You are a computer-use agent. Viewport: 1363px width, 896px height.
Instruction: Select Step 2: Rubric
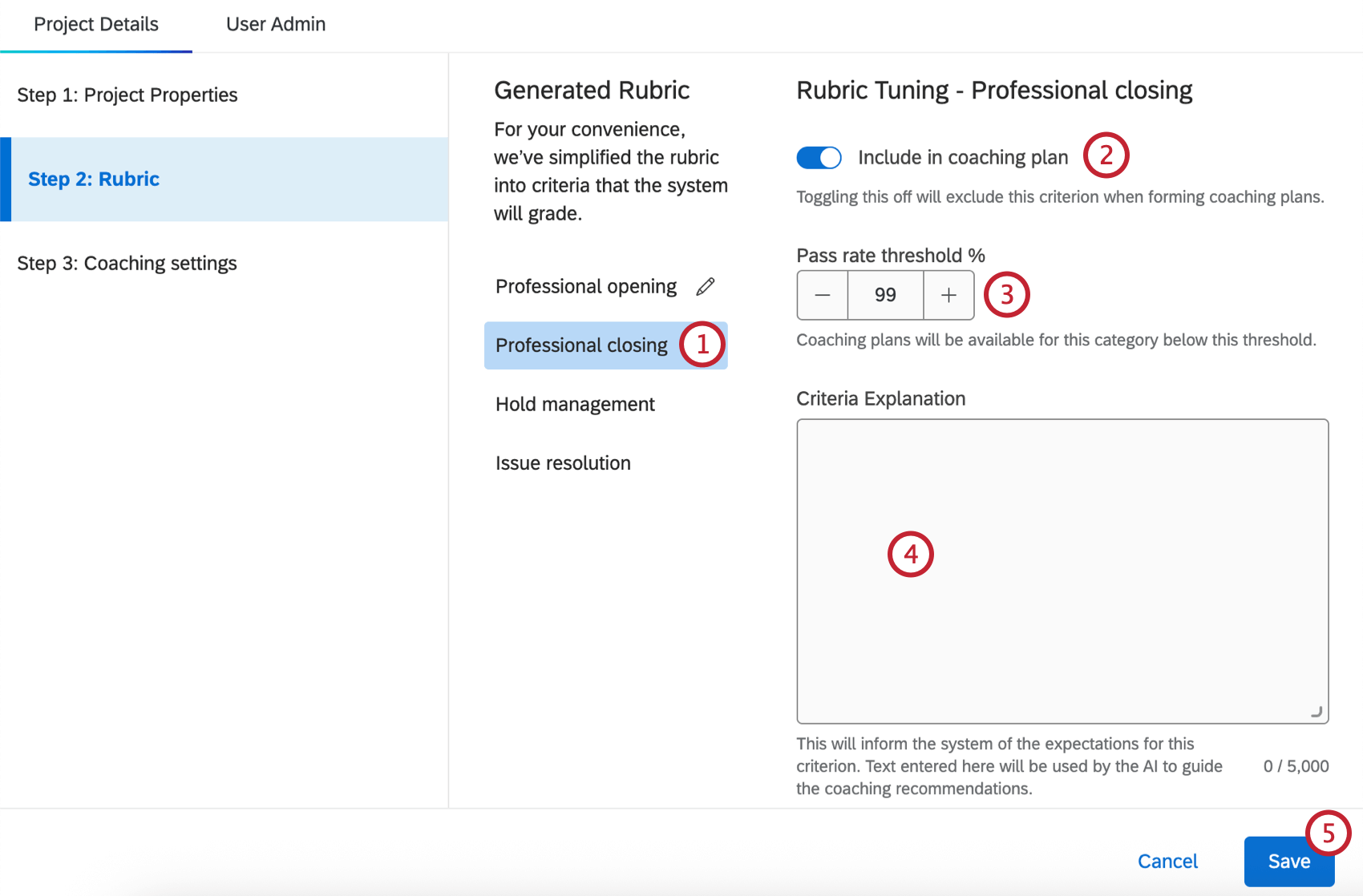click(x=94, y=179)
